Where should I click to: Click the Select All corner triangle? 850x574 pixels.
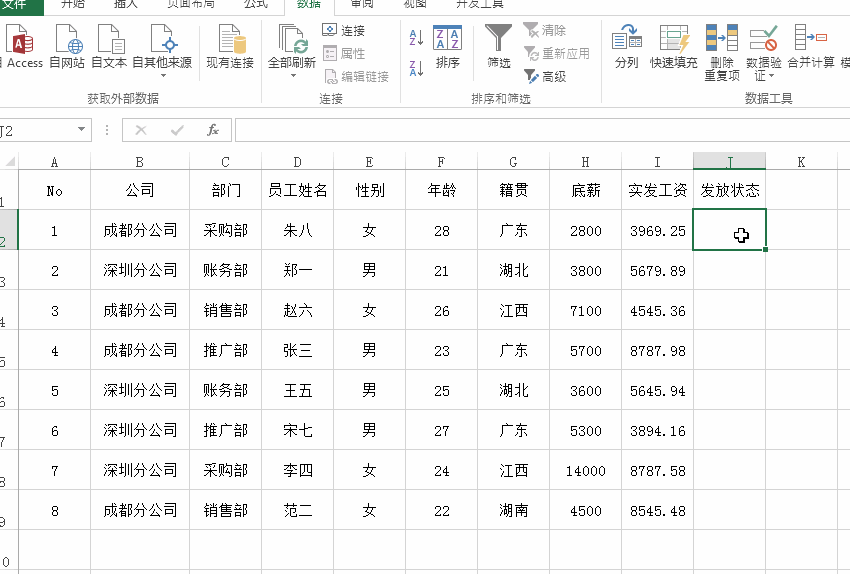click(x=10, y=162)
